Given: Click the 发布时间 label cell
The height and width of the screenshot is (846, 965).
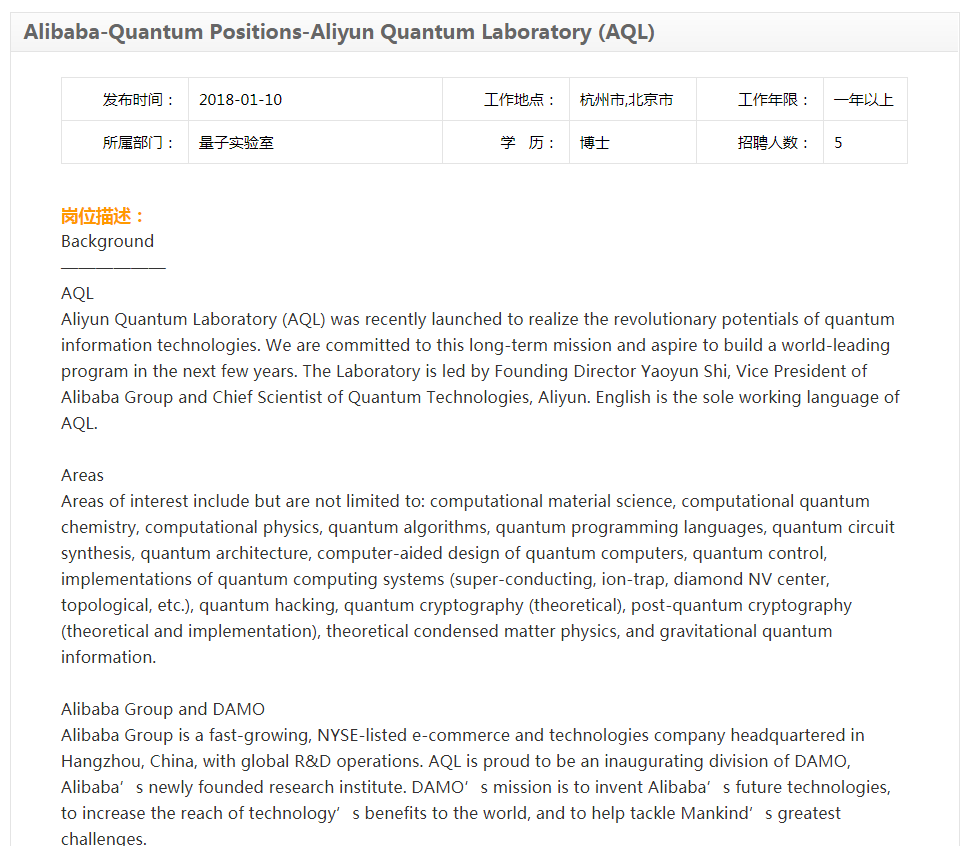Looking at the screenshot, I should 125,99.
